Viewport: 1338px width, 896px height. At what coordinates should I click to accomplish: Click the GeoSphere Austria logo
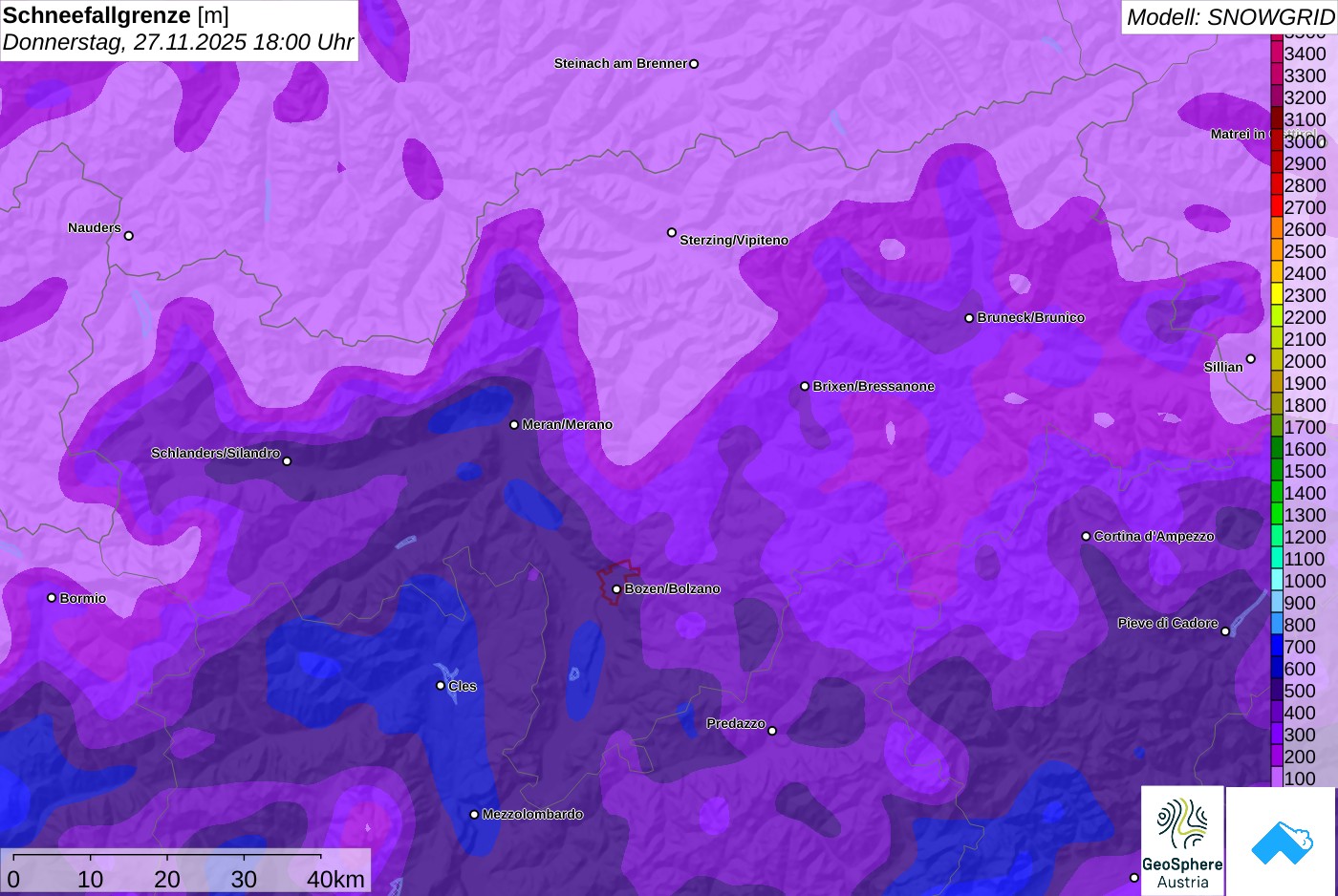coord(1182,841)
